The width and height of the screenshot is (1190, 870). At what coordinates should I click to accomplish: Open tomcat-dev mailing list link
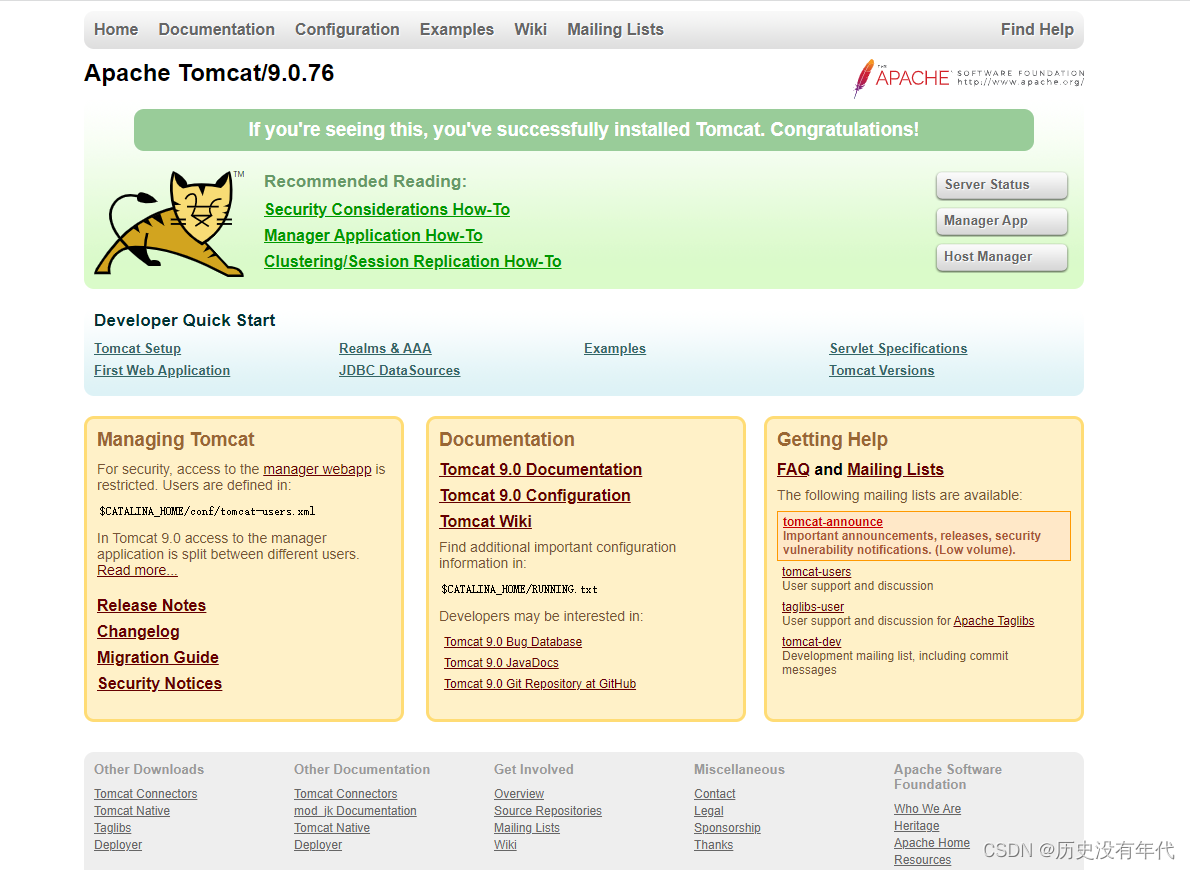pos(811,642)
